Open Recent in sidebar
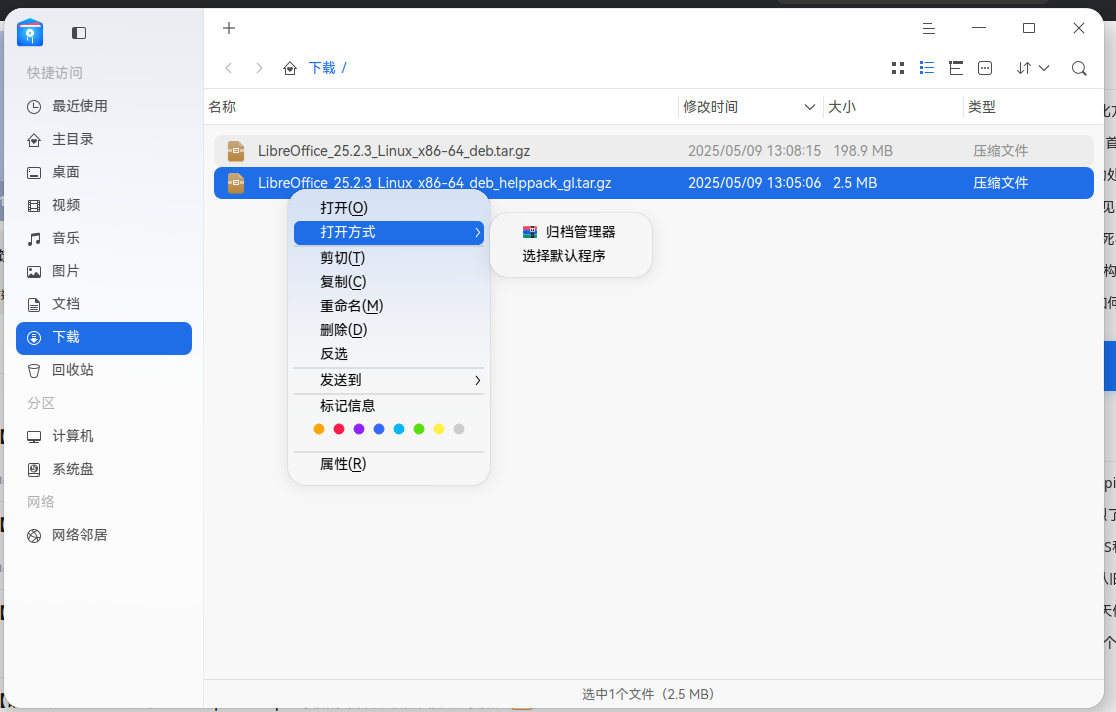This screenshot has height=712, width=1116. (x=104, y=107)
